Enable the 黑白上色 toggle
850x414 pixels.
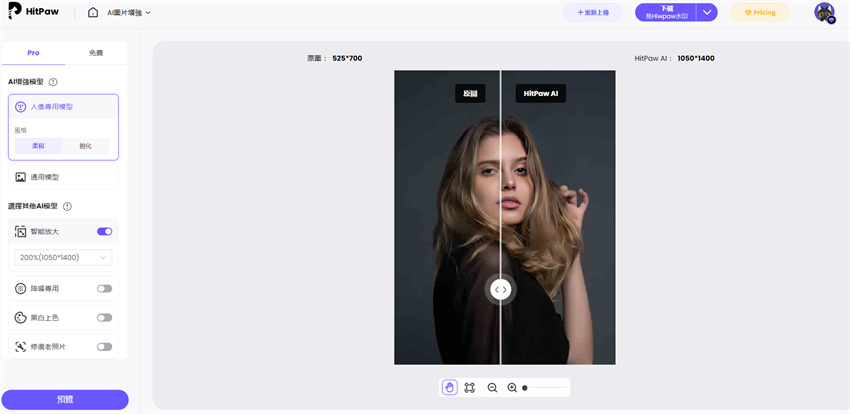[104, 317]
